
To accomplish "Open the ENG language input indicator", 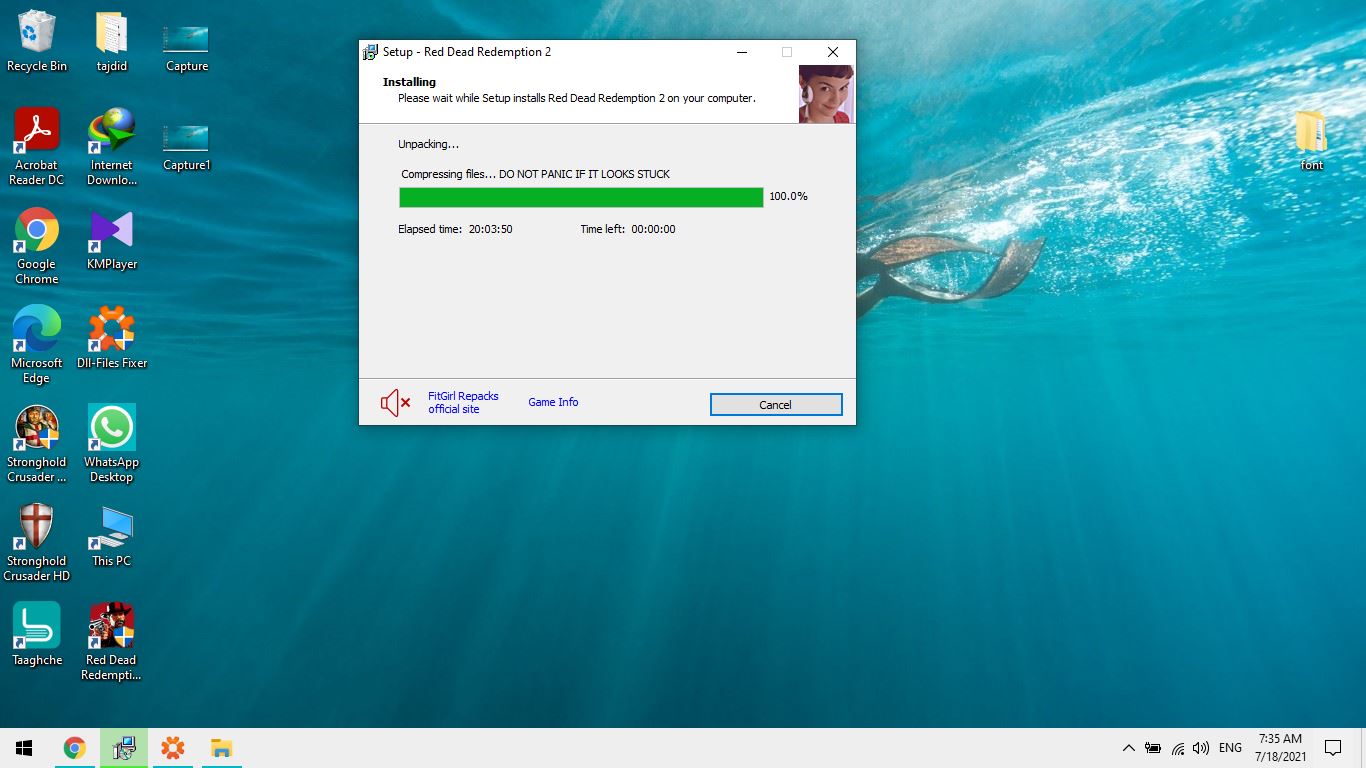I will tap(1230, 748).
